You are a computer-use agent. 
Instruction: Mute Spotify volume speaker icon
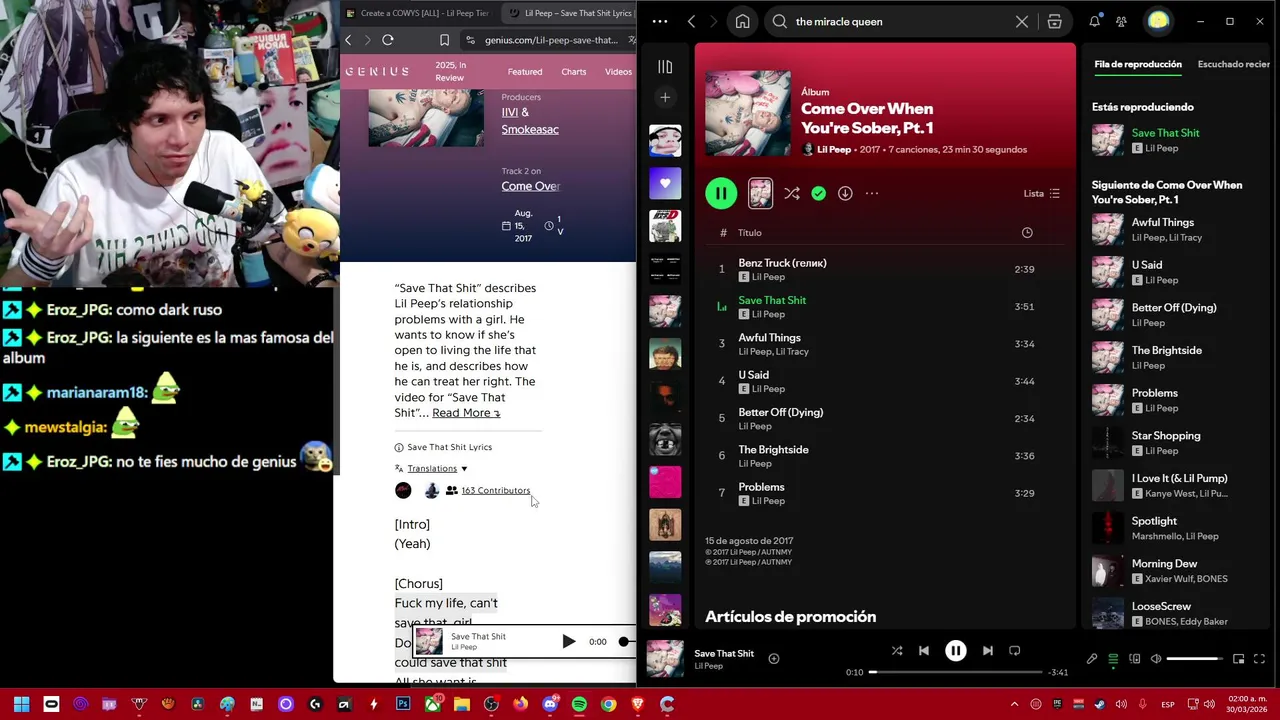(1156, 659)
